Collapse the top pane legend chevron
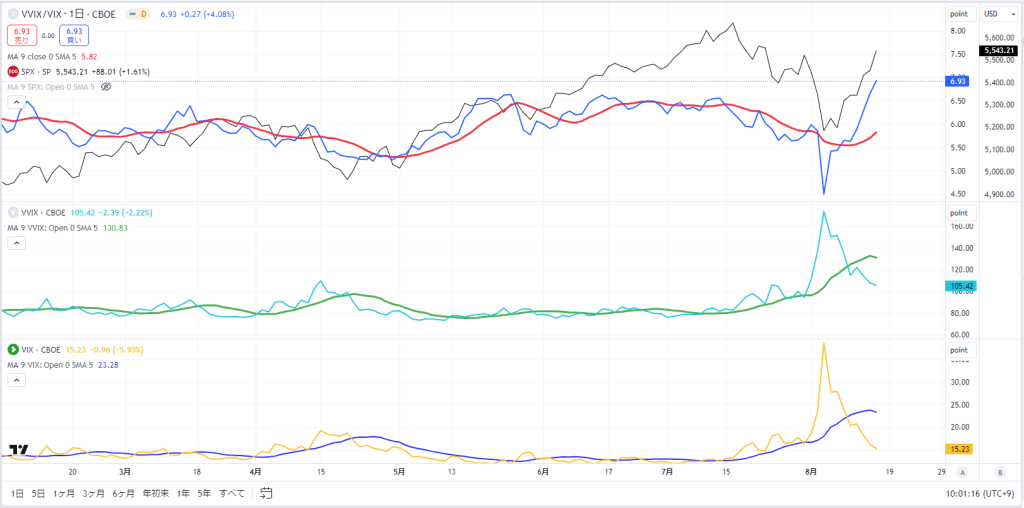This screenshot has height=508, width=1024. (16, 102)
